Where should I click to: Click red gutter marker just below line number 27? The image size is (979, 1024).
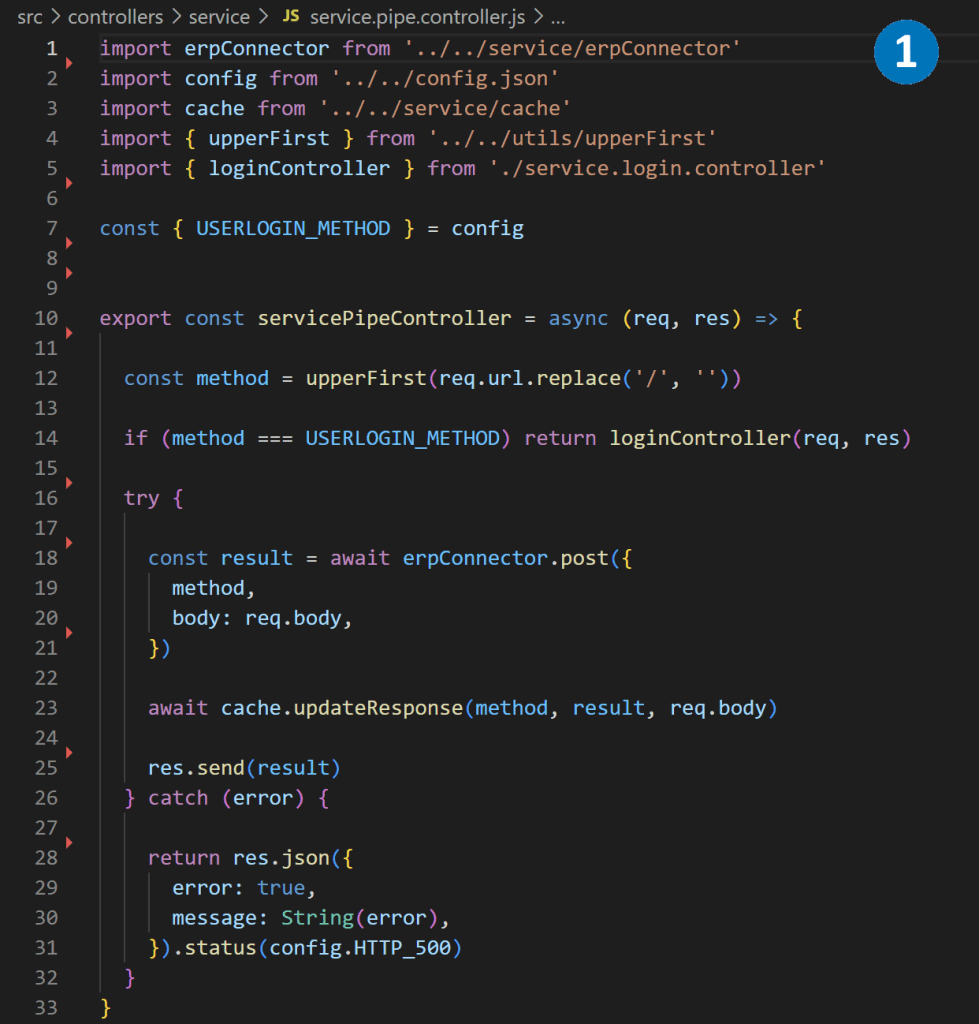pos(69,843)
